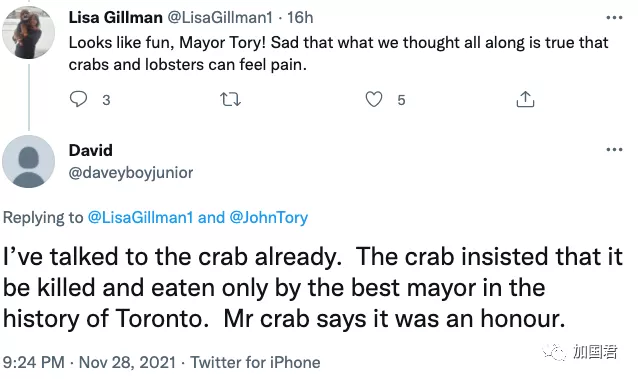Viewport: 638px width, 379px height.
Task: Open replies on Lisa Gillman's tweet
Action: 78,99
